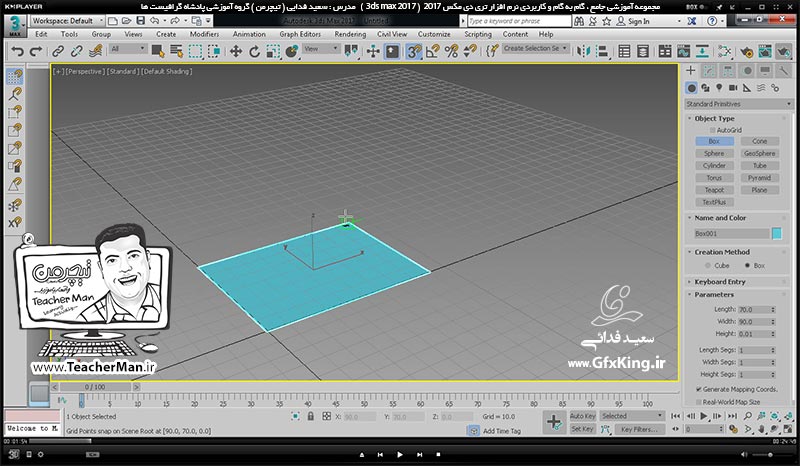Open the Graph Editors menu

(x=300, y=34)
